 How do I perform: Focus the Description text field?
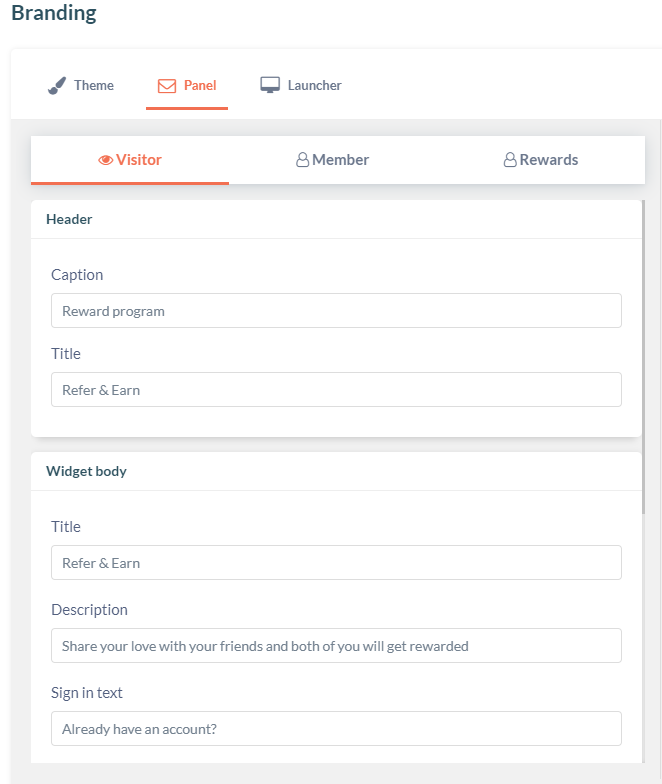(336, 646)
